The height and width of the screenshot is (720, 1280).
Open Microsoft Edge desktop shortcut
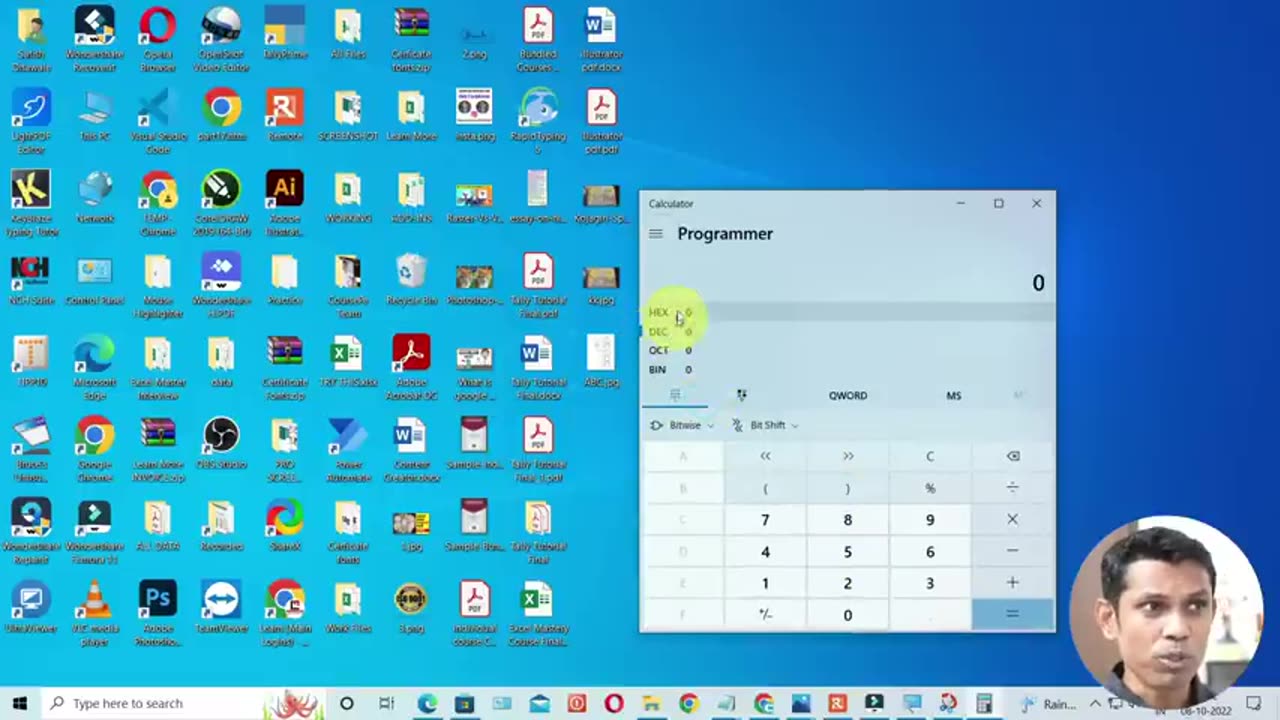[x=95, y=368]
